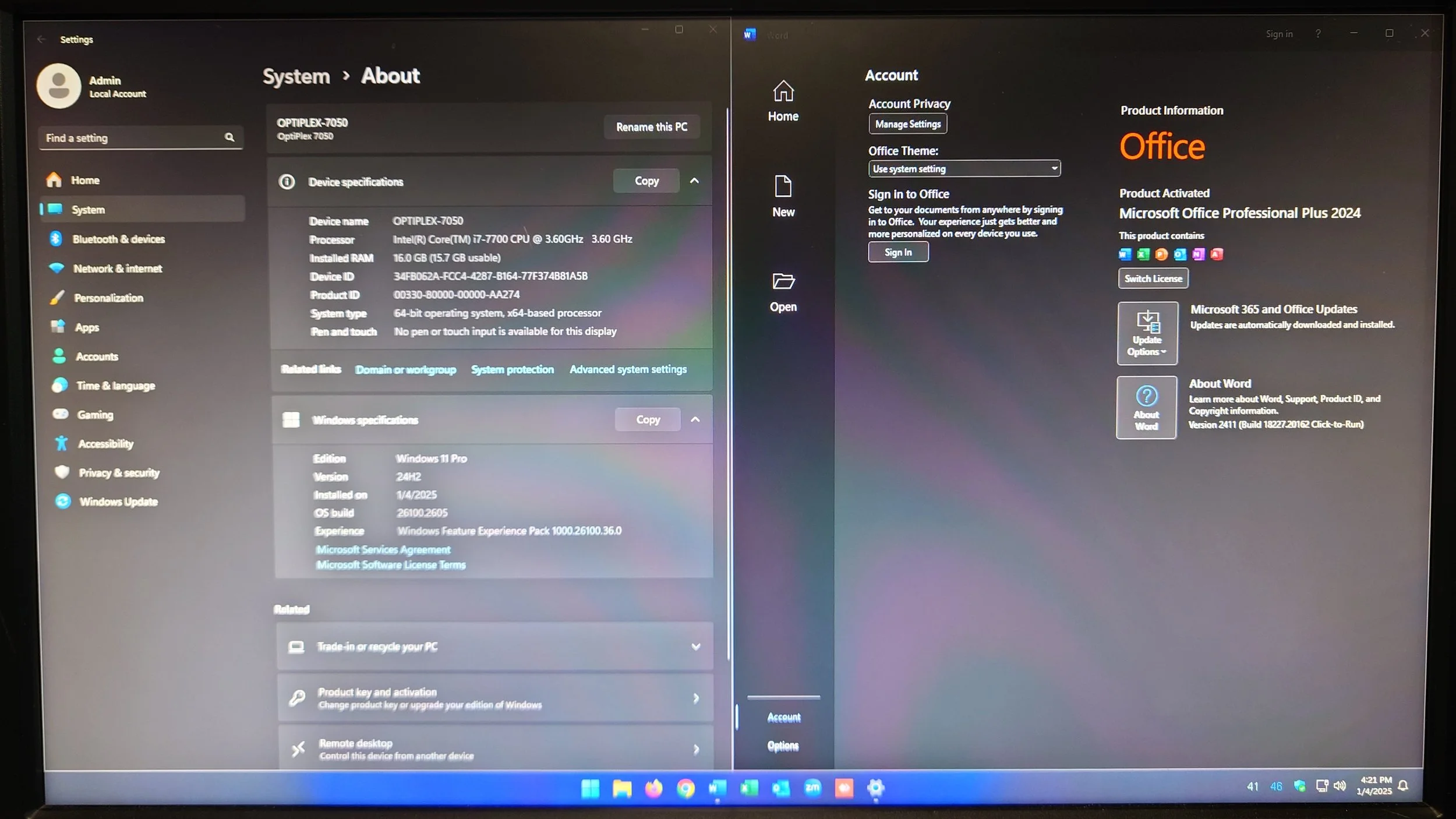The height and width of the screenshot is (819, 1456).
Task: Collapse the Windows specifications section
Action: tap(695, 419)
